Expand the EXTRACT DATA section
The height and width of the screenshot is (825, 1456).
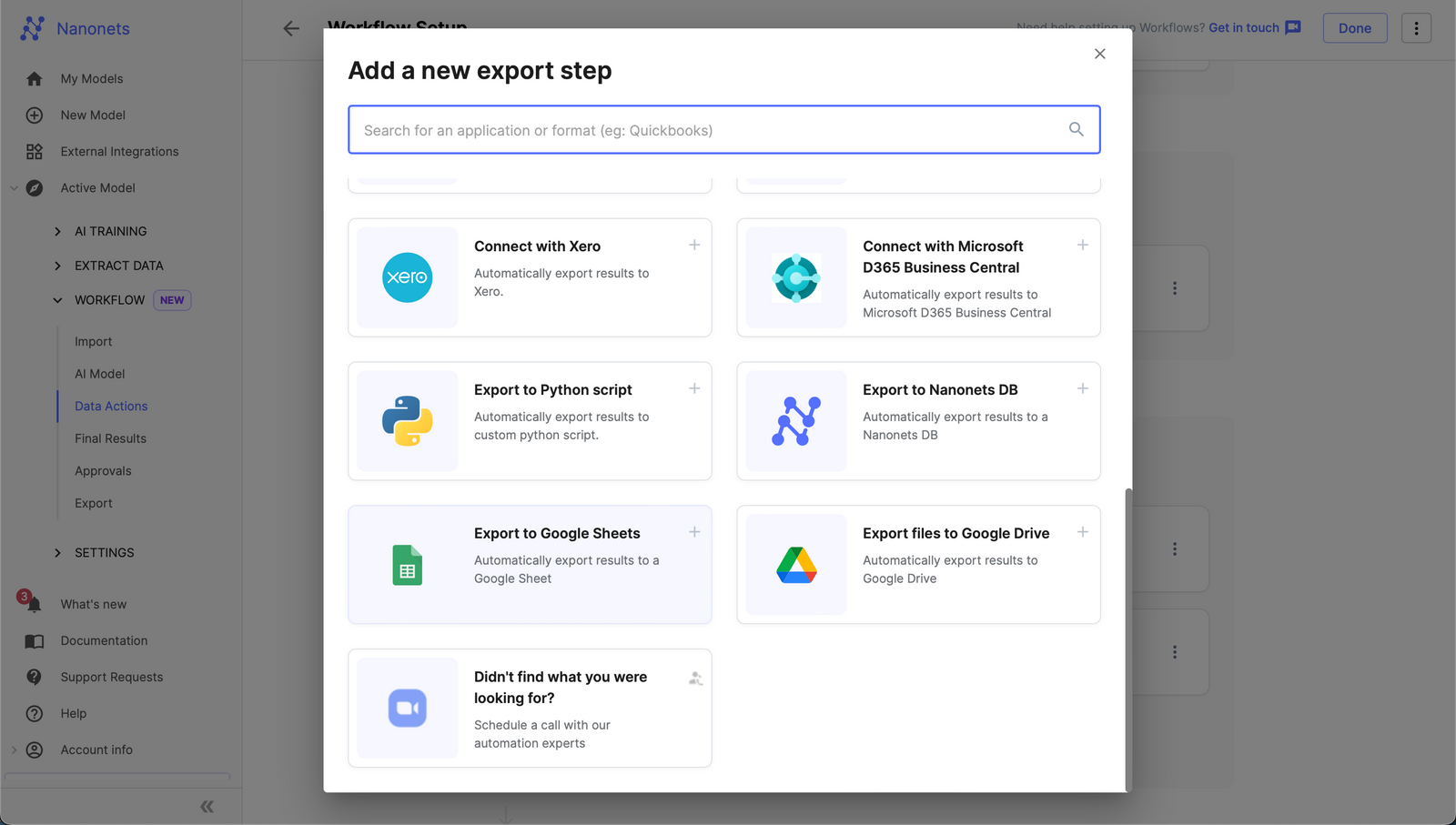[x=57, y=266]
